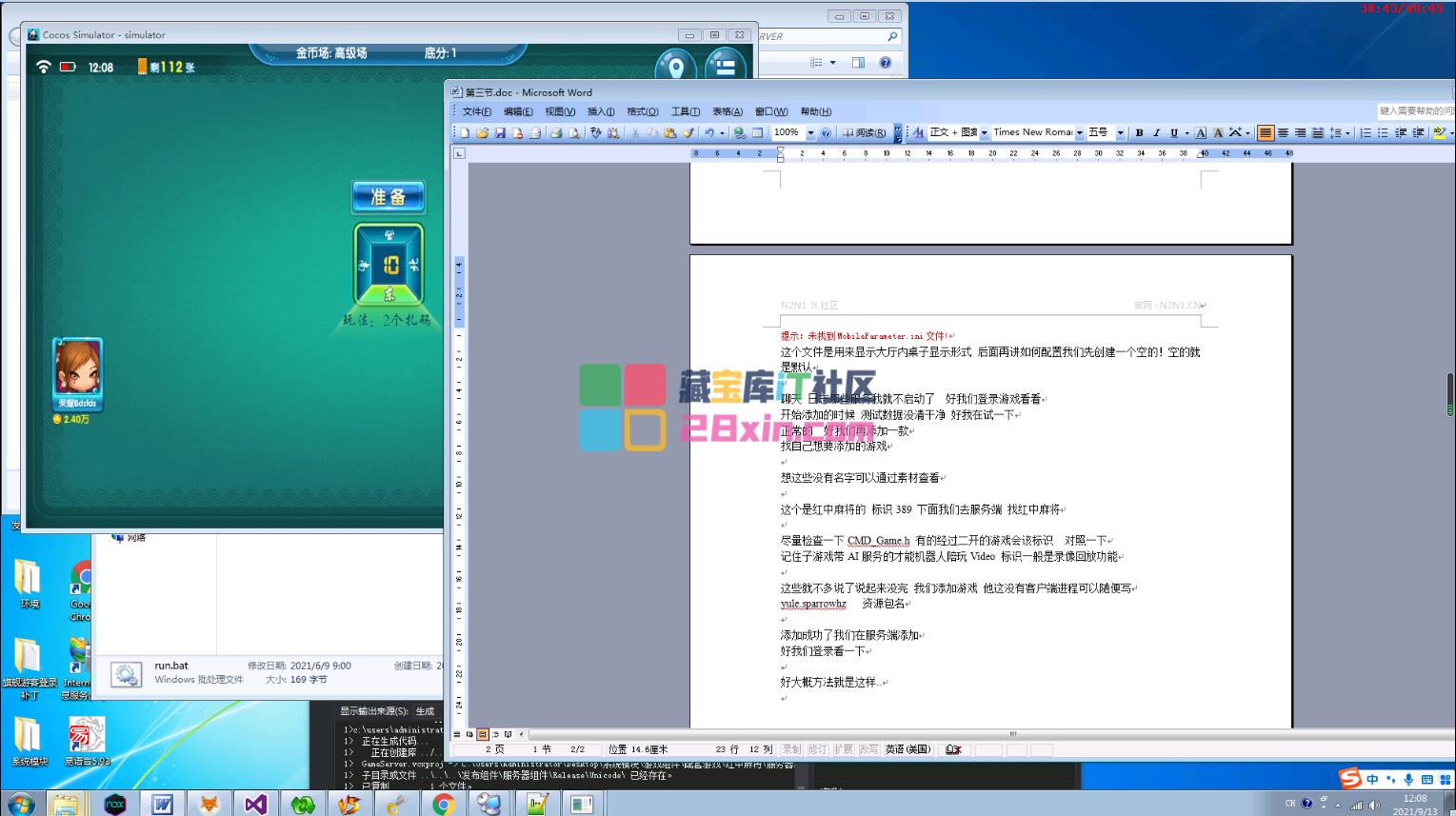Open the 格式(O) menu
The image size is (1456, 816).
642,111
